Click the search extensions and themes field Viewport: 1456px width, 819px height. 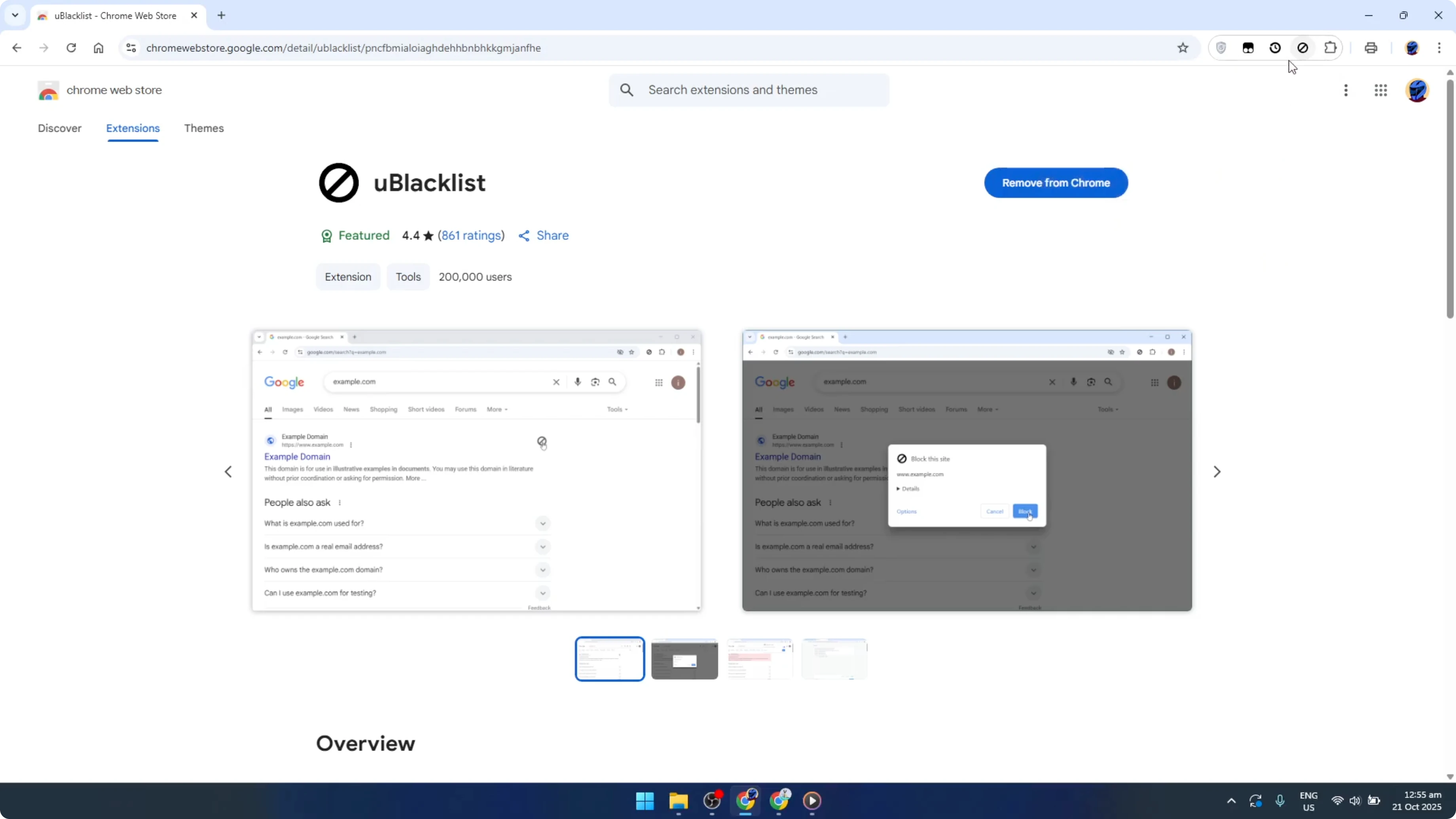coord(749,90)
